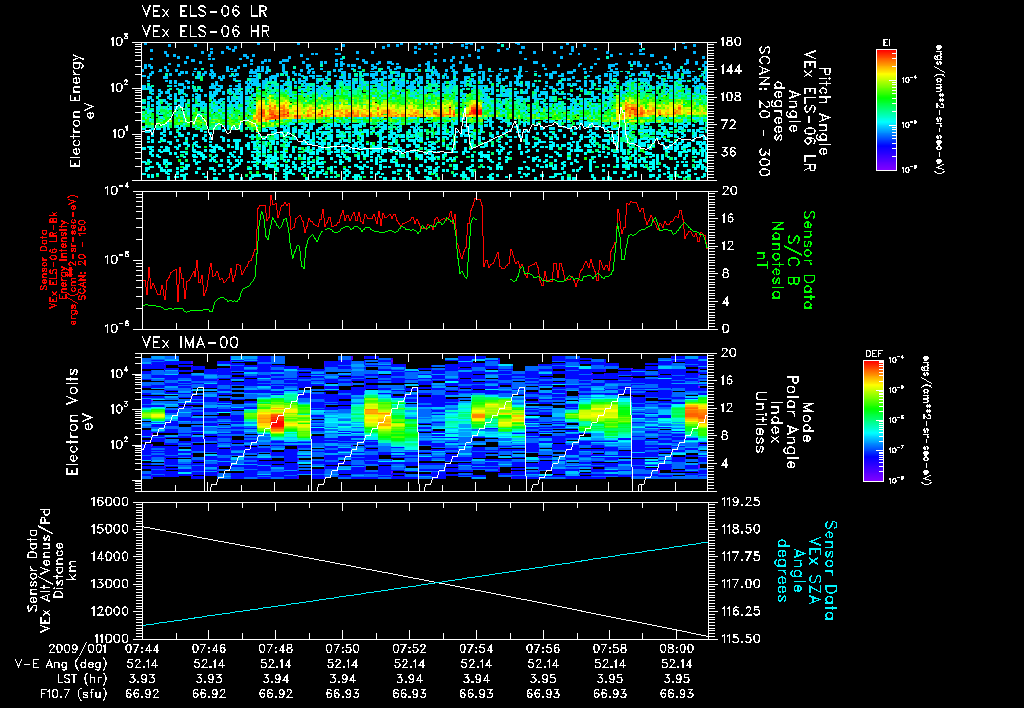
Task: Click the 'V-E Ang (deg)' row label
Action: coord(61,664)
